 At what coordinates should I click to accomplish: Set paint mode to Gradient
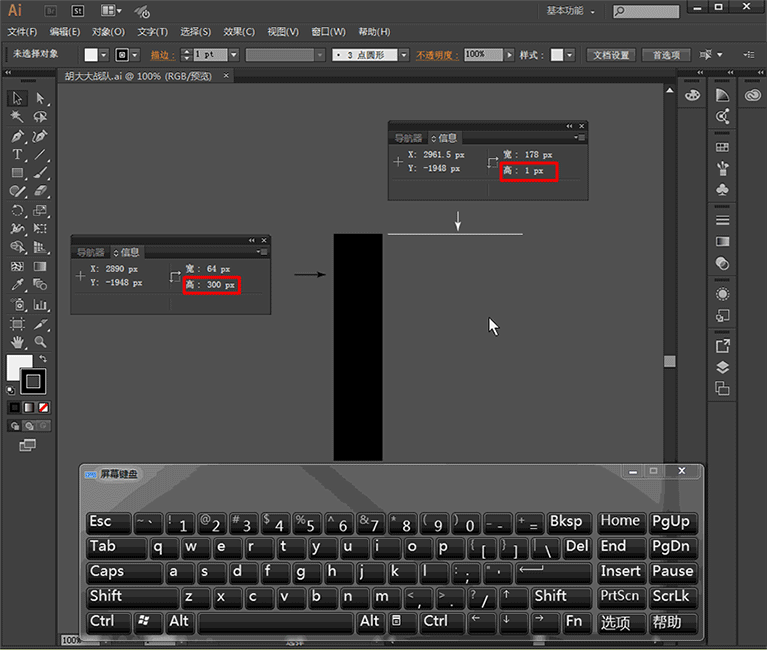coord(29,407)
